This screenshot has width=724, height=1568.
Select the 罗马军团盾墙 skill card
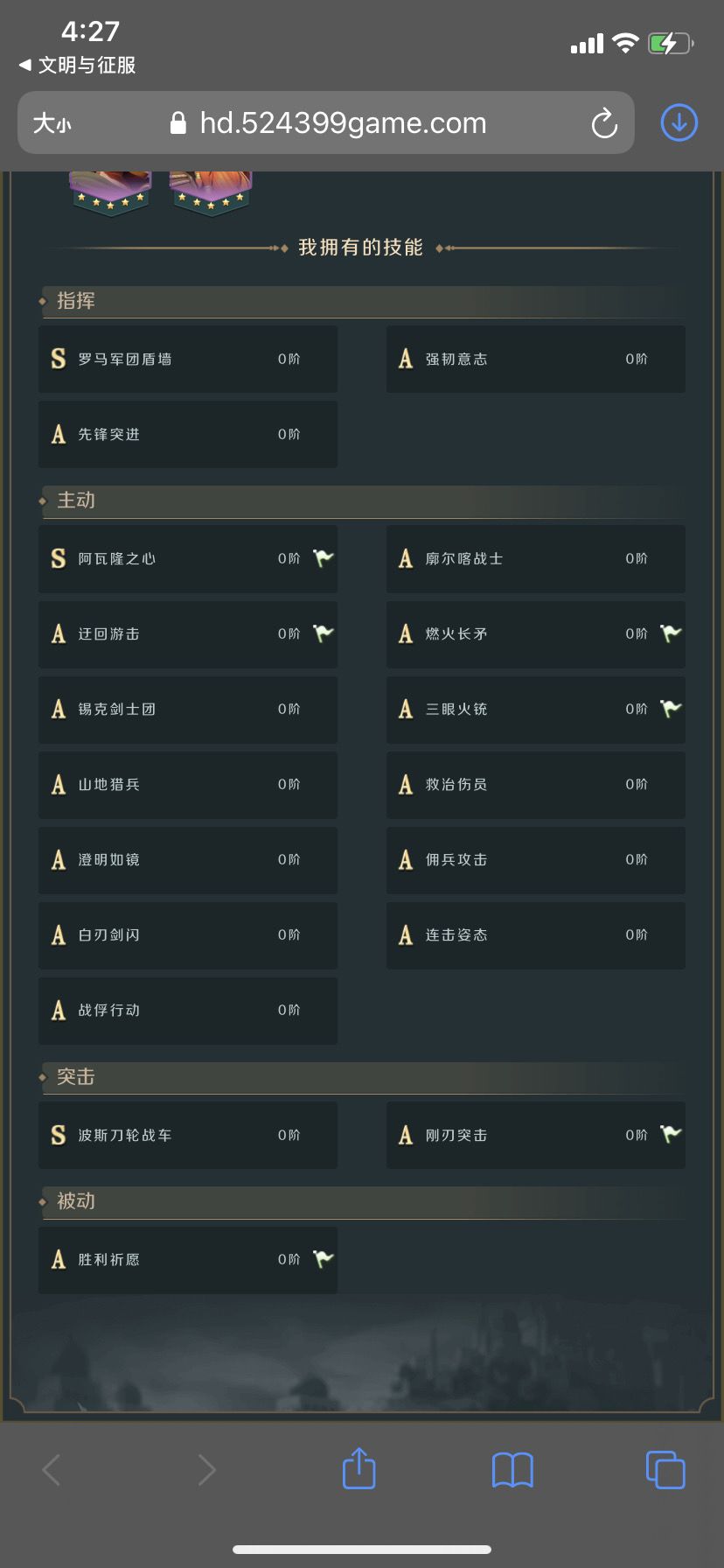(x=187, y=359)
